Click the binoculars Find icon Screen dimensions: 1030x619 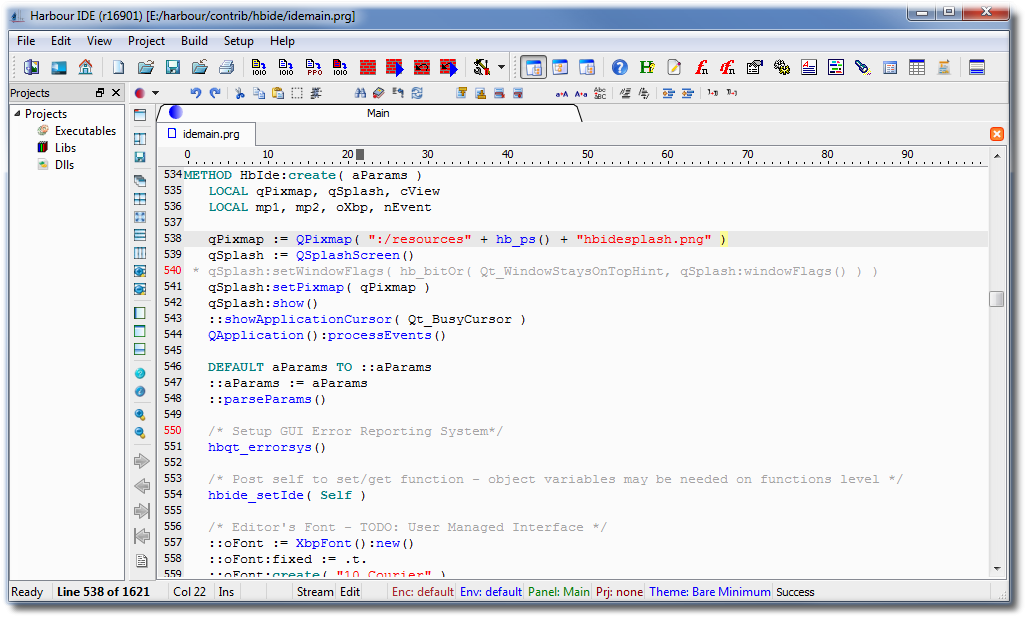(x=361, y=93)
